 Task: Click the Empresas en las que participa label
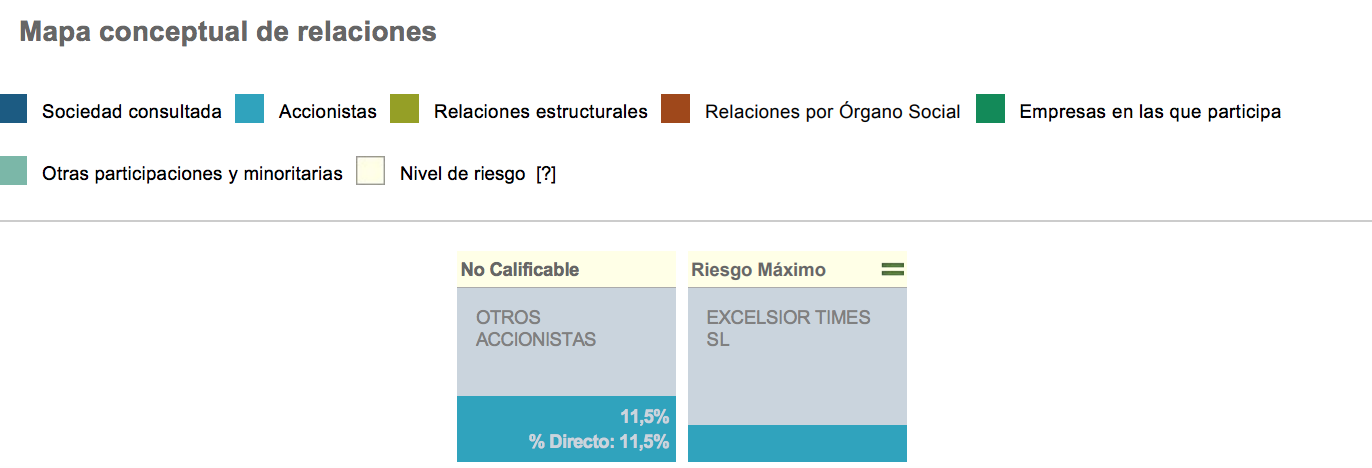coord(1149,112)
